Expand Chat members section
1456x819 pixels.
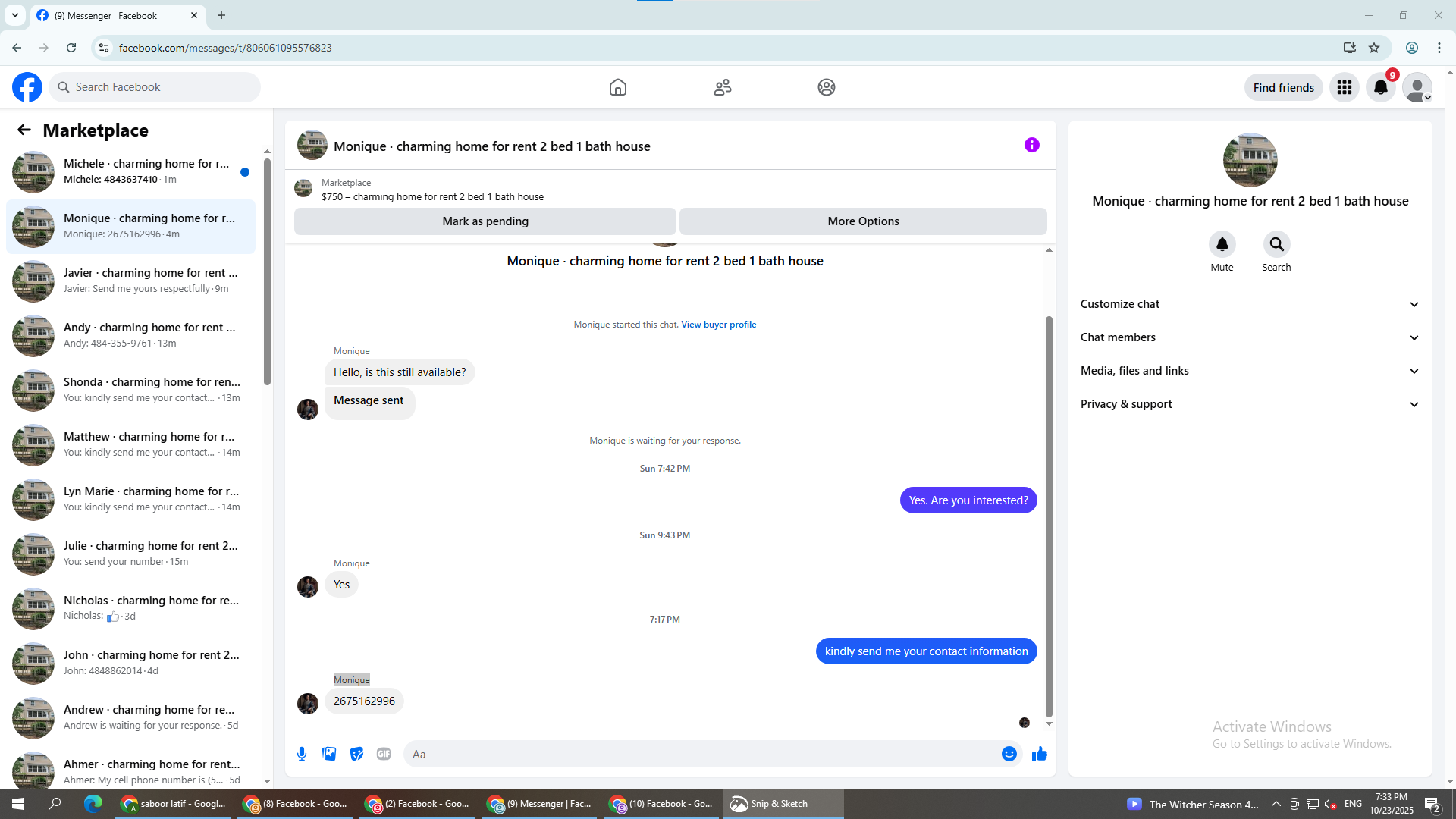click(x=1249, y=337)
